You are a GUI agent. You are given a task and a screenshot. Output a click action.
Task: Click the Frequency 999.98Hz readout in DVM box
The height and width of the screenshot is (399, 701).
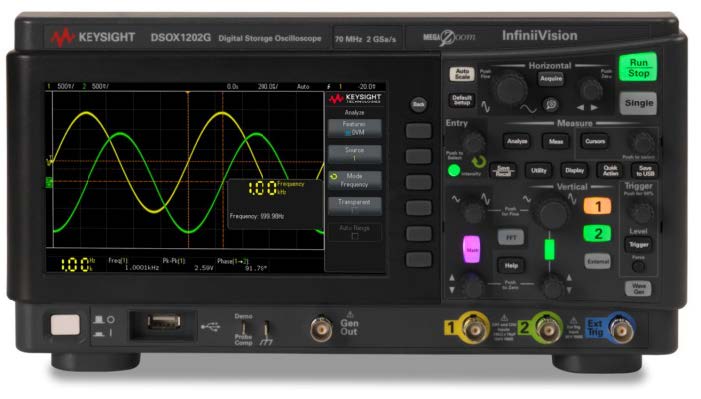pos(257,216)
